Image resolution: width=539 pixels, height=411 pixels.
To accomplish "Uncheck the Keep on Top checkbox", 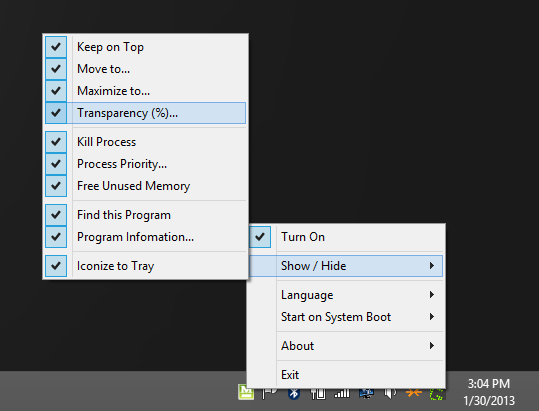I will pos(56,47).
